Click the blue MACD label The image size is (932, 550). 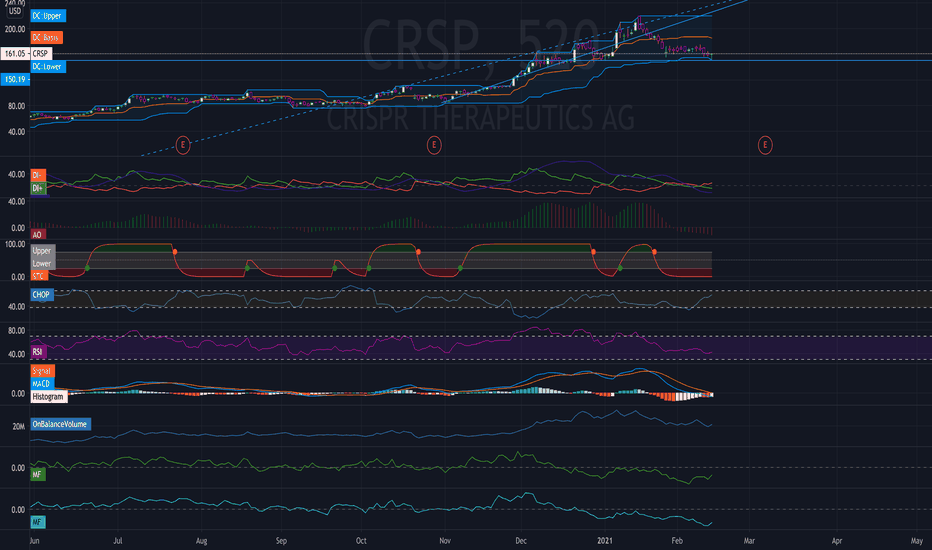tap(42, 384)
